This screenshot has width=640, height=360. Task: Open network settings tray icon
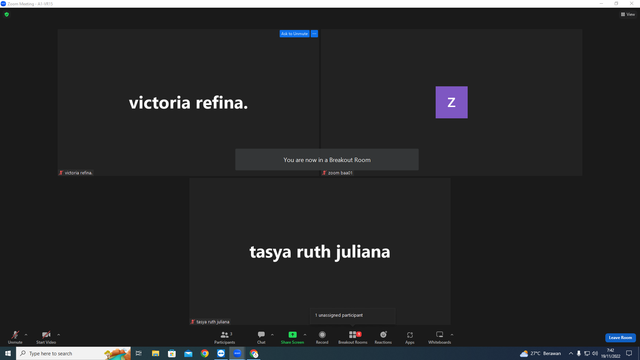coord(587,353)
